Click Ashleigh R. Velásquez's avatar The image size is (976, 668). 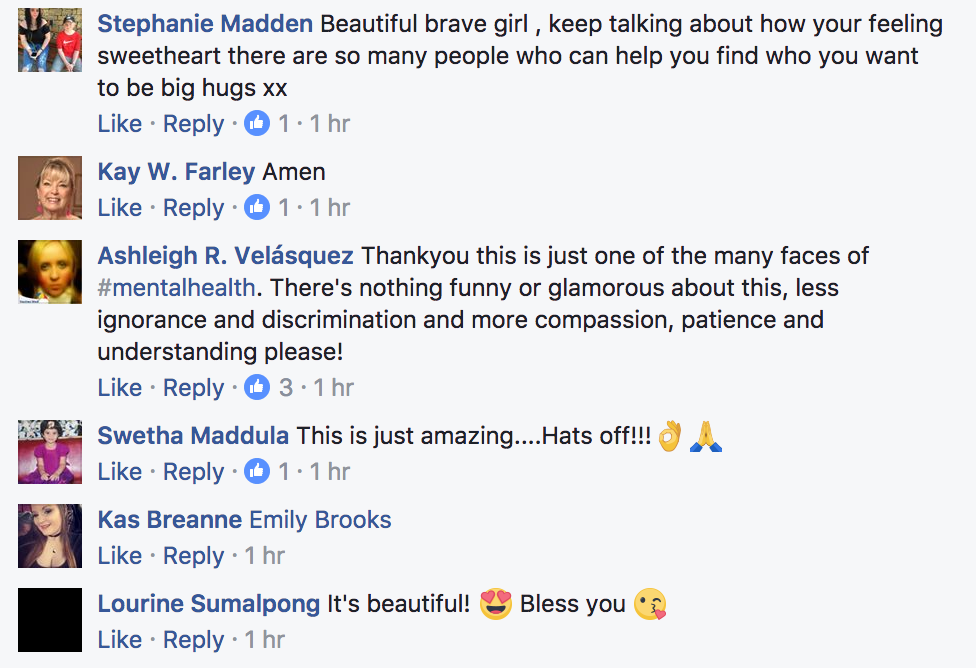point(50,272)
